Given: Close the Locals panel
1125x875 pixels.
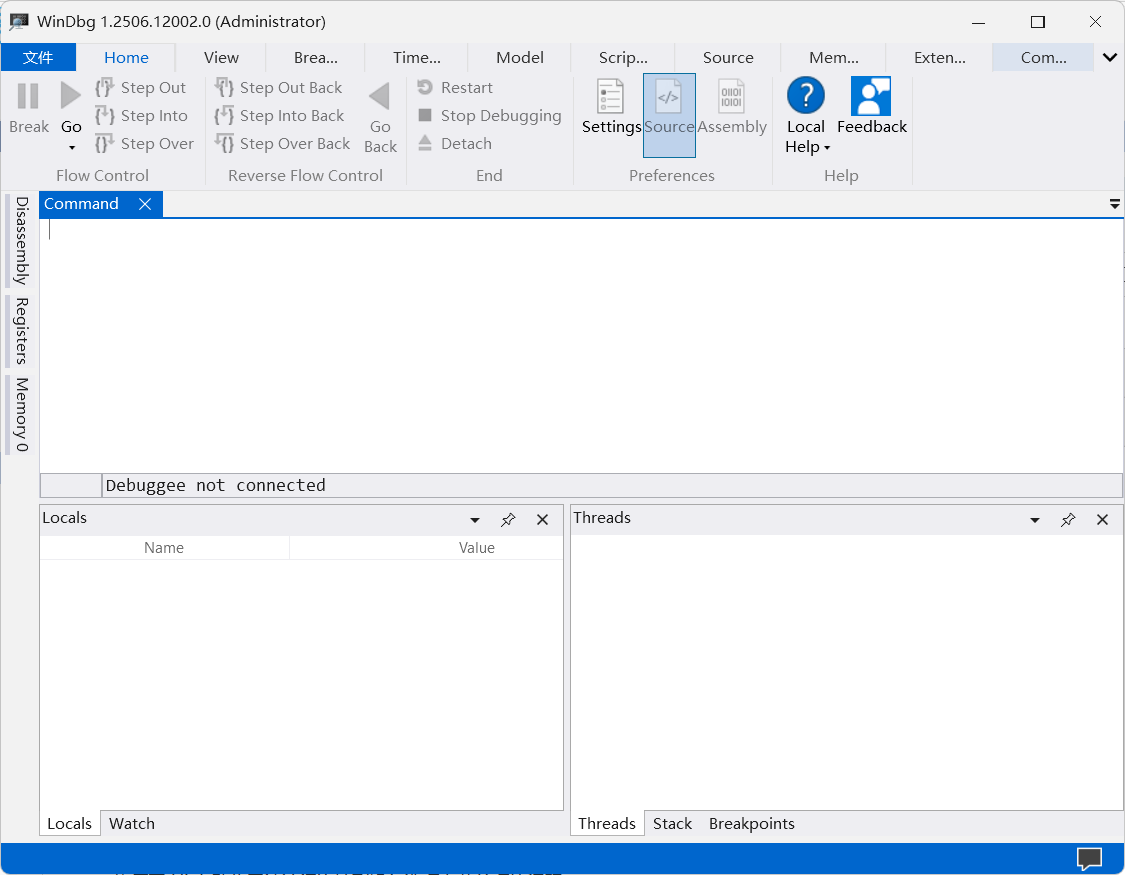Looking at the screenshot, I should point(542,520).
